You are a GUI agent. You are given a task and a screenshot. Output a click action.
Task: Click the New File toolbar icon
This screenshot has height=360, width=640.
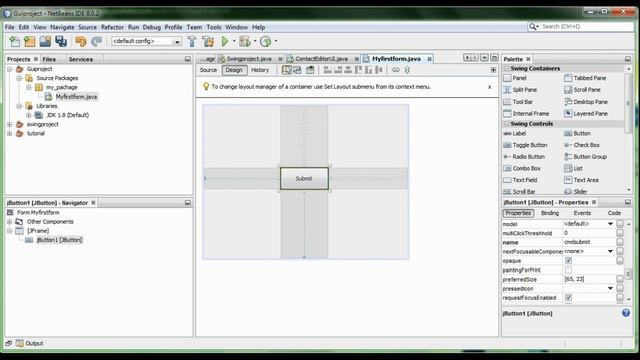(14, 41)
